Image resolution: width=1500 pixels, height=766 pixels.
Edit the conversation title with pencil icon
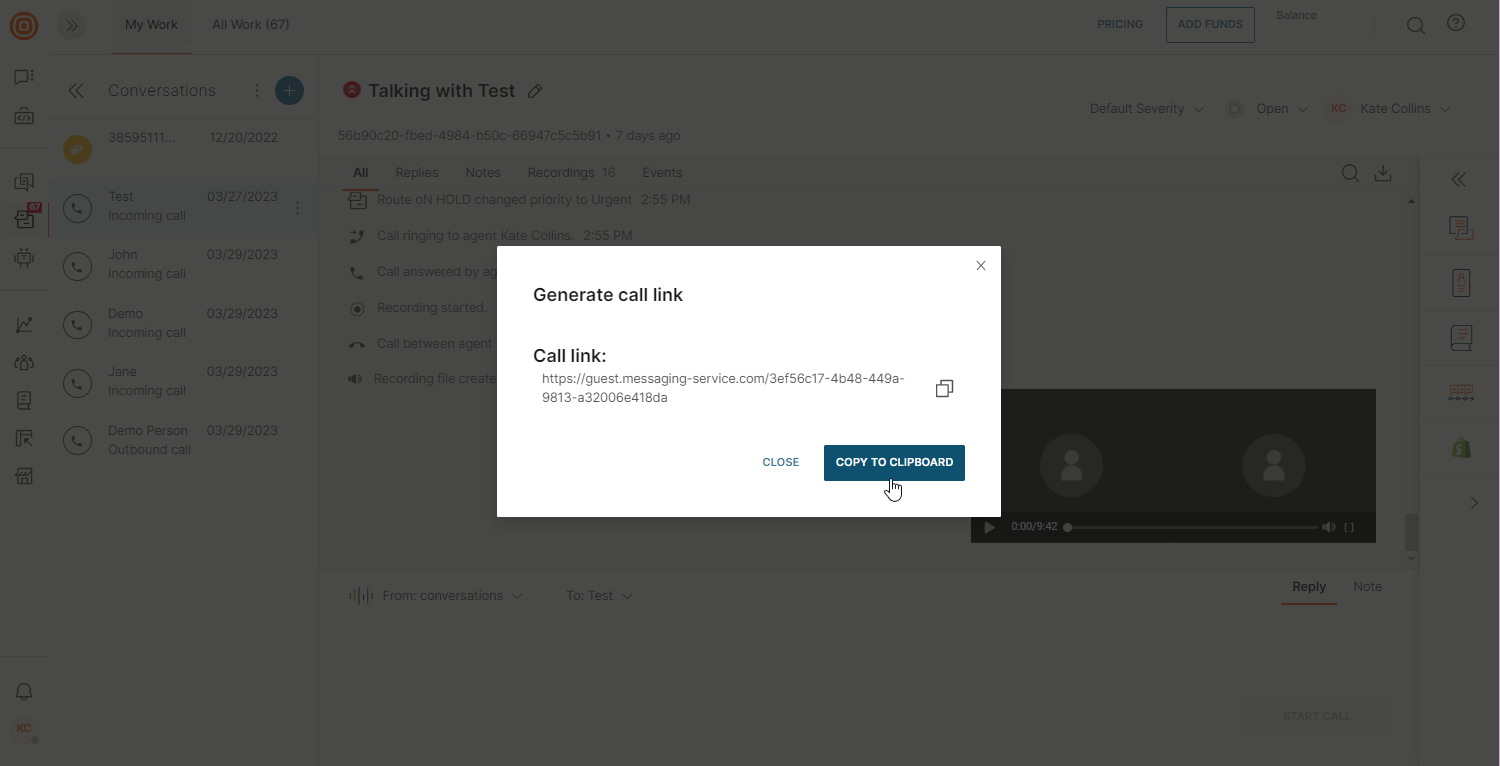click(535, 91)
